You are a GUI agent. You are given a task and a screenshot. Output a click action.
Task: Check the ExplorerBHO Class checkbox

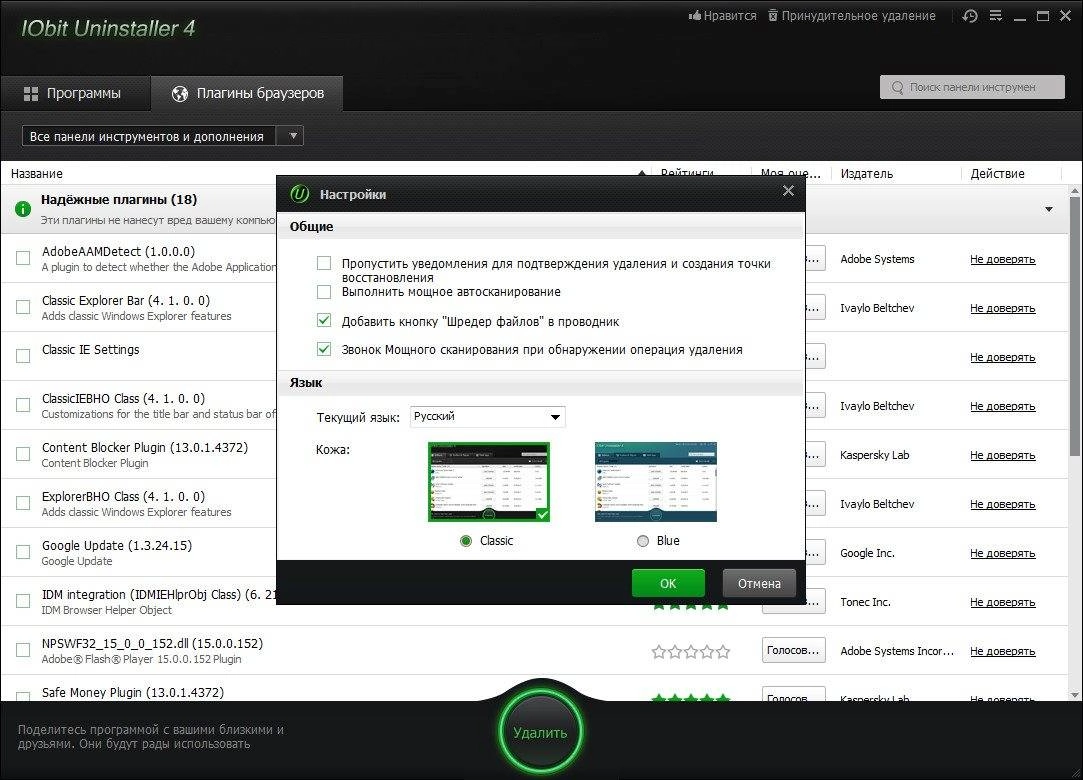point(23,503)
